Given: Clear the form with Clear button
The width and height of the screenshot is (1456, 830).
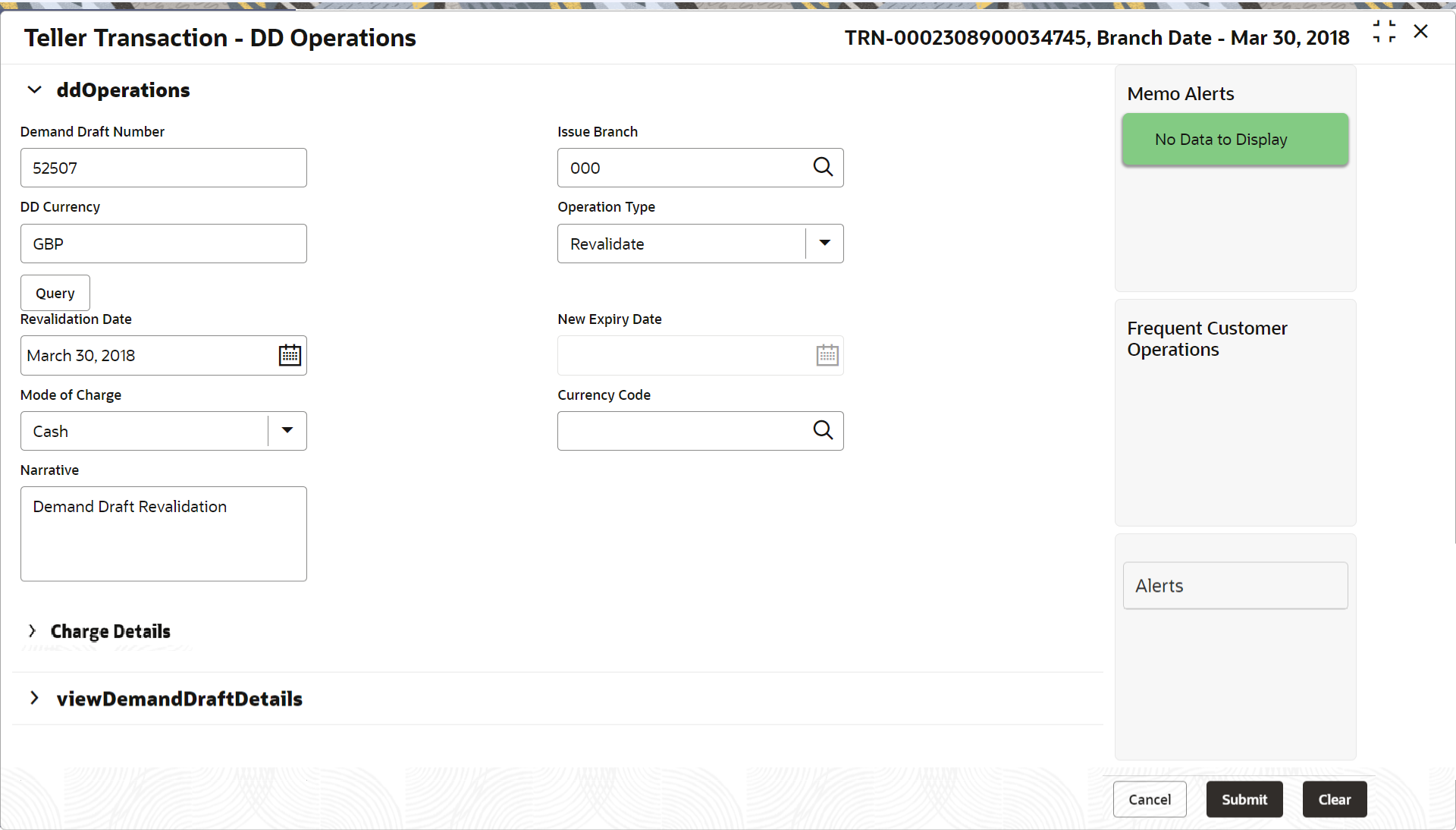Looking at the screenshot, I should (1334, 799).
